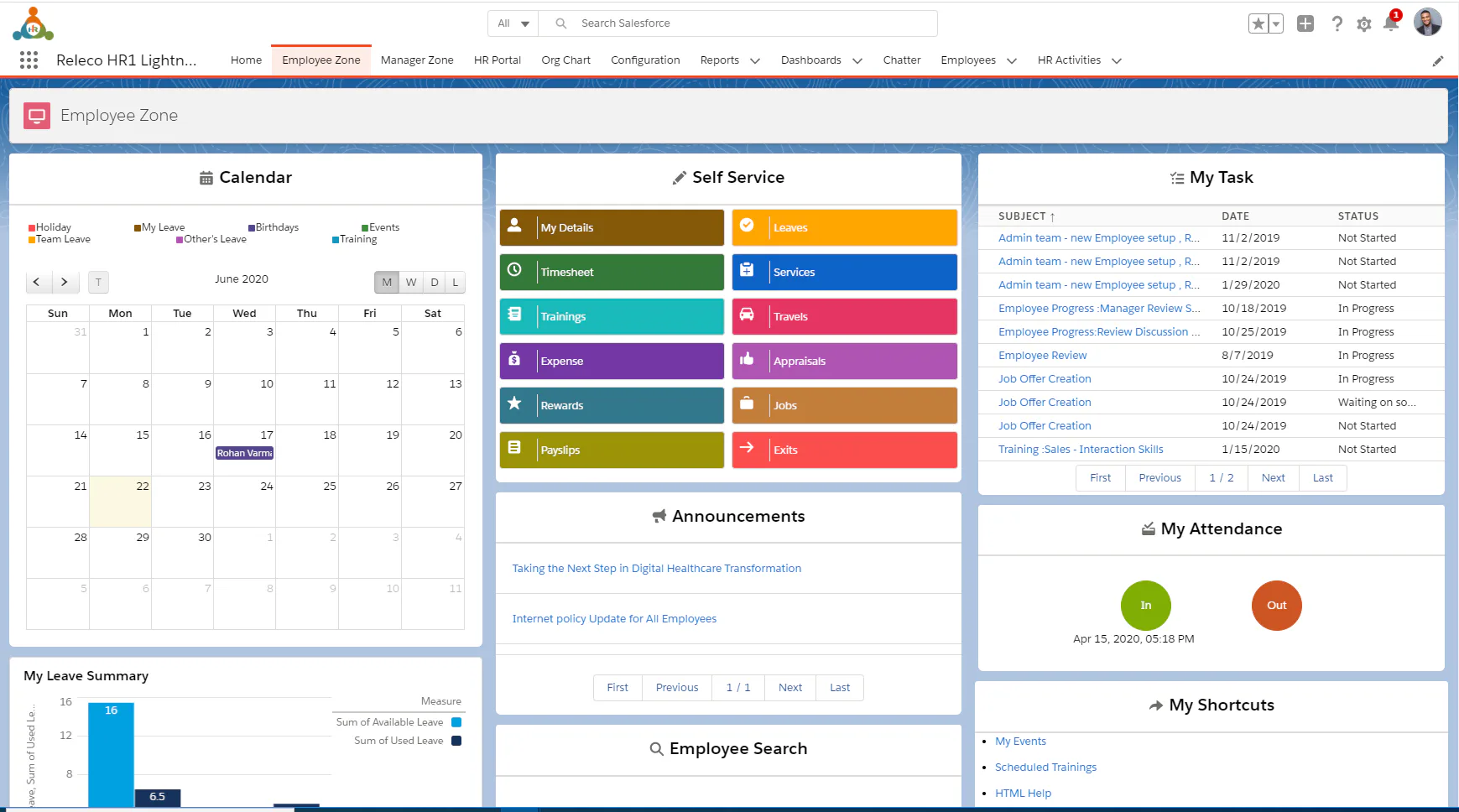Expand the Employees tab dropdown chevron
The image size is (1459, 812).
tap(1012, 60)
